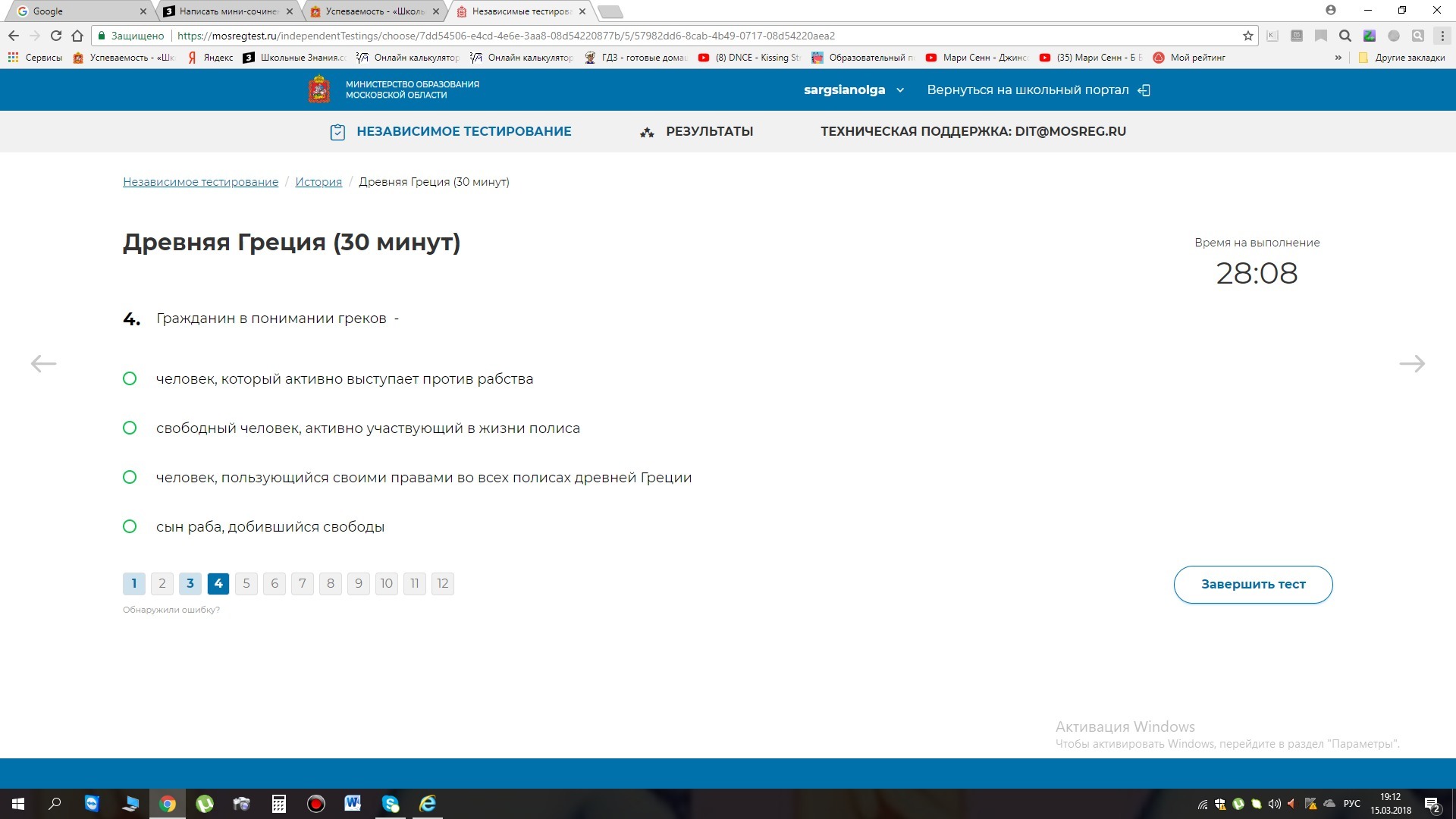Click the Ministry of Education emblem logo

[319, 89]
